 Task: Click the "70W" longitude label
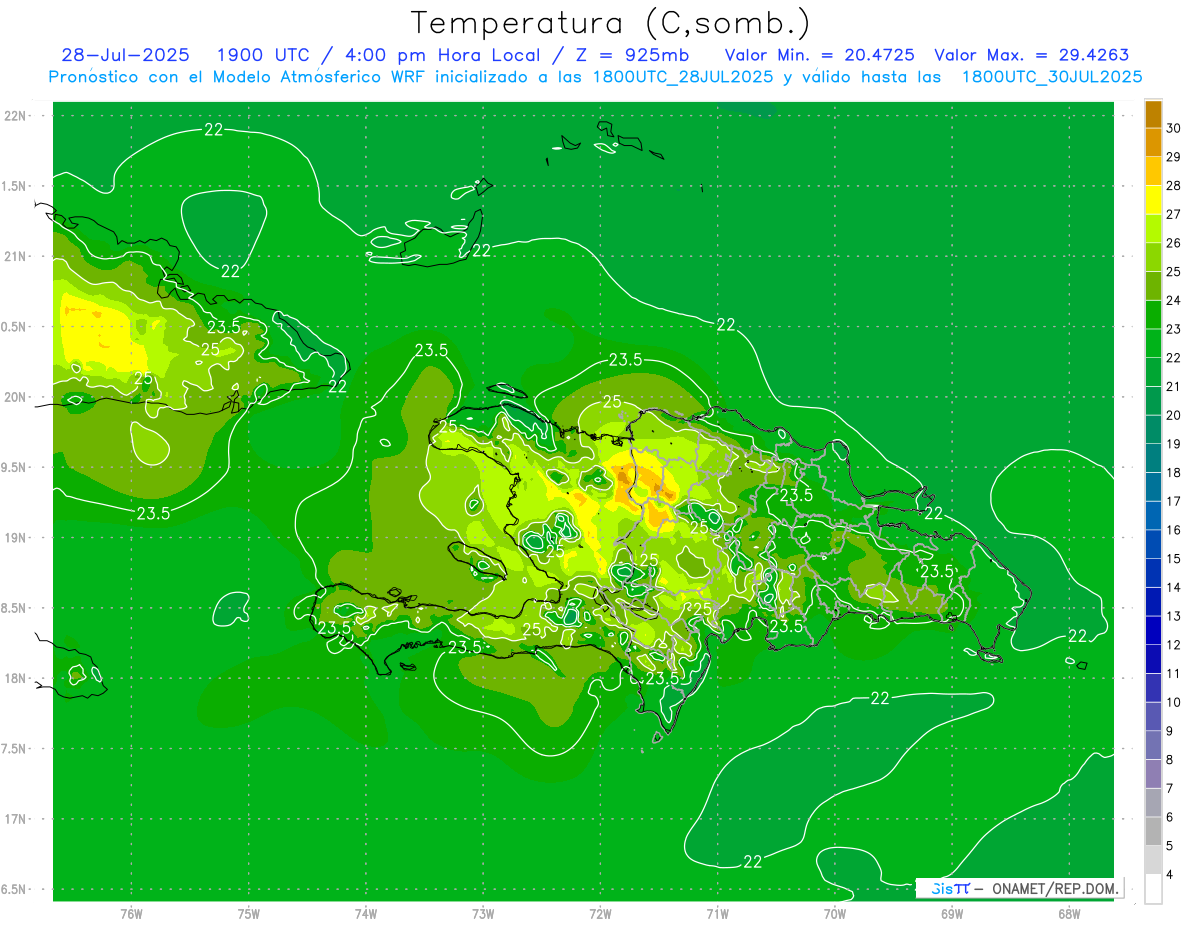pyautogui.click(x=835, y=913)
